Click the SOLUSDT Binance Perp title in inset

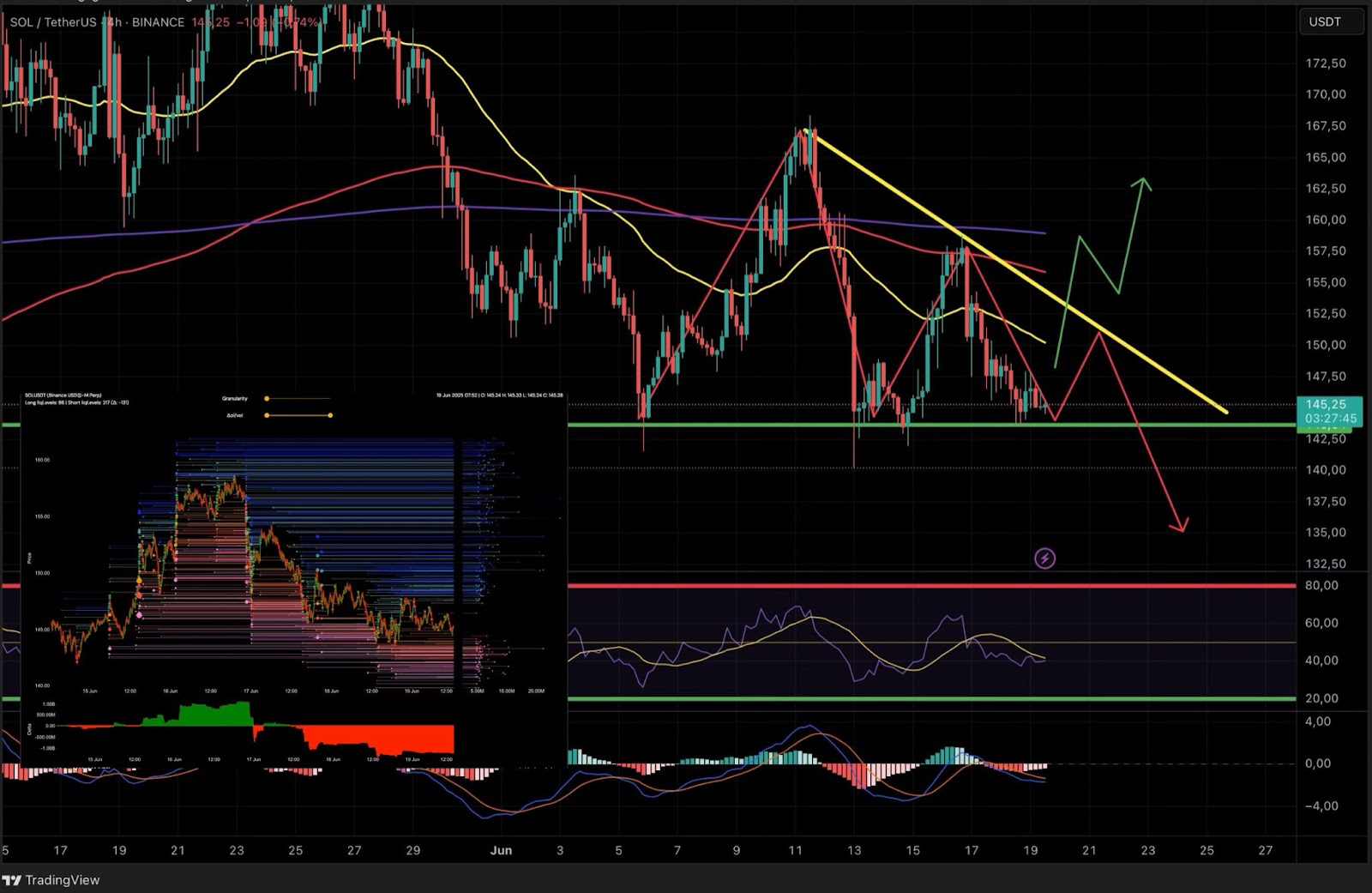tap(63, 395)
